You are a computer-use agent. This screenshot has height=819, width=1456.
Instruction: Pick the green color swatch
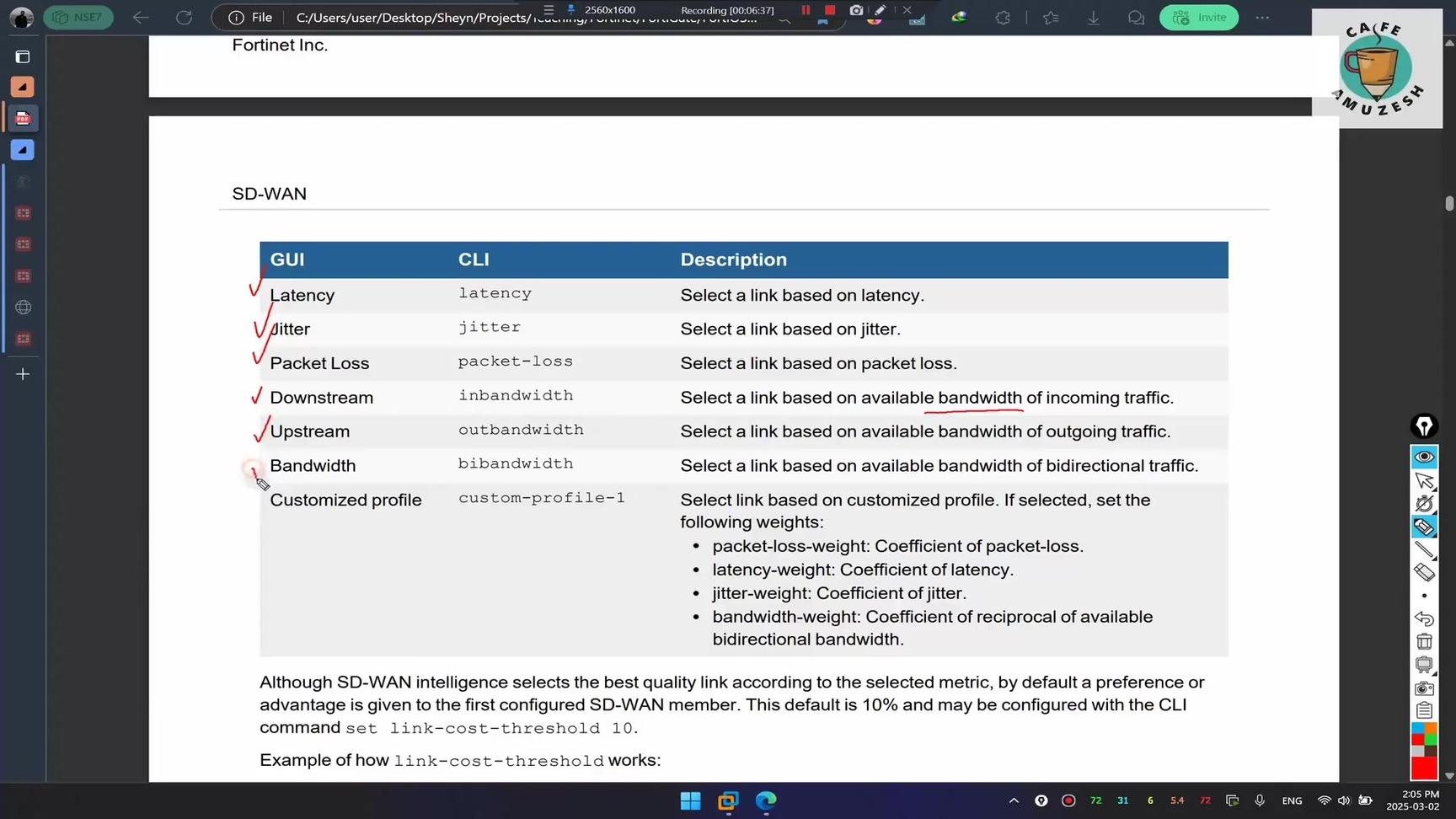[1431, 739]
